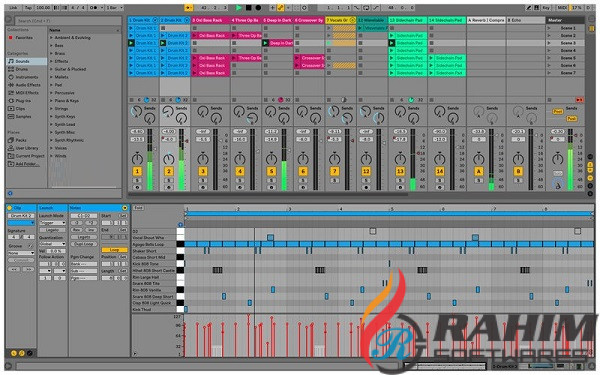
Task: Click the Tap tempo button
Action: (28, 7)
